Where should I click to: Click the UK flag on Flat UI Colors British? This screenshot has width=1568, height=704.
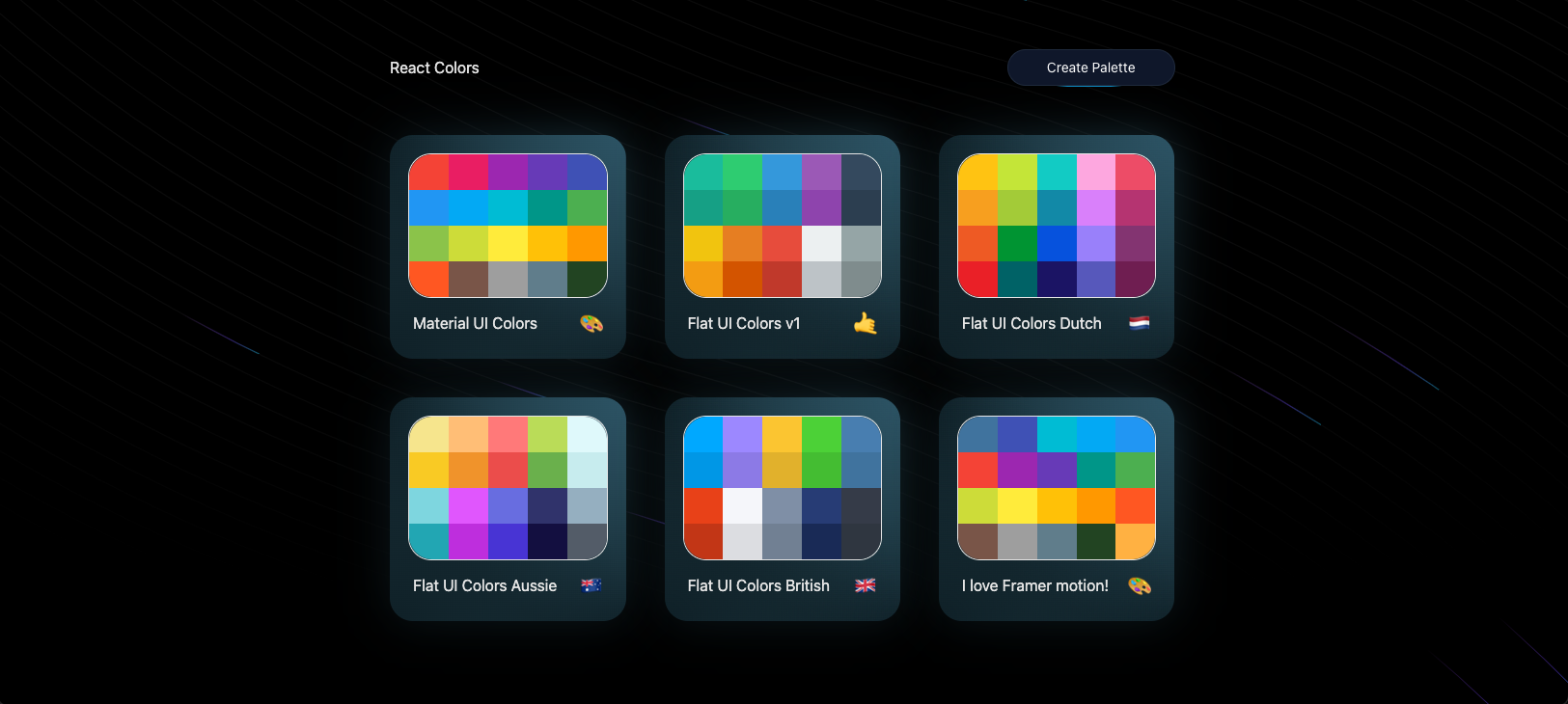(x=866, y=585)
